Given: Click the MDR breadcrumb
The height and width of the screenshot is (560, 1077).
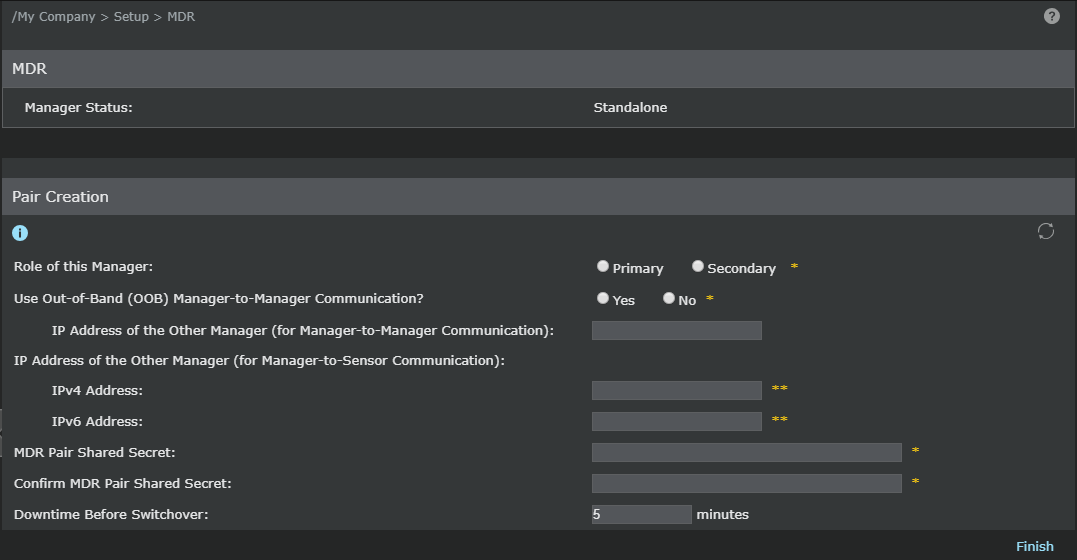Looking at the screenshot, I should 181,16.
